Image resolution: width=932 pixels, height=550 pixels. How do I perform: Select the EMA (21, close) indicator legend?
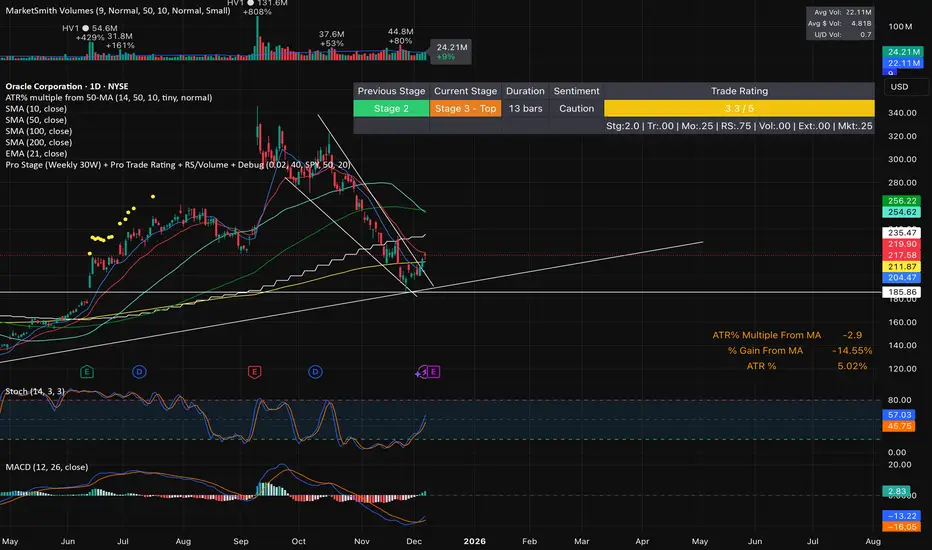tap(36, 154)
